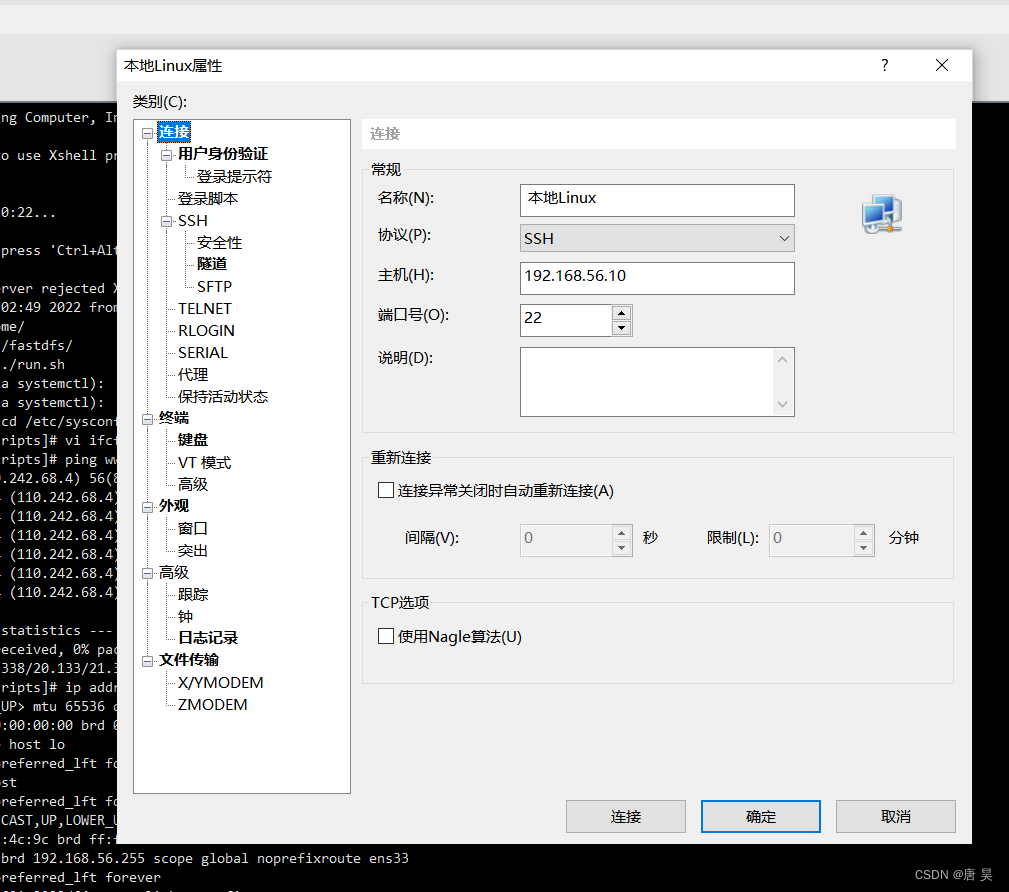Viewport: 1009px width, 892px height.
Task: Collapse the 用户身份验证 tree node
Action: click(167, 155)
